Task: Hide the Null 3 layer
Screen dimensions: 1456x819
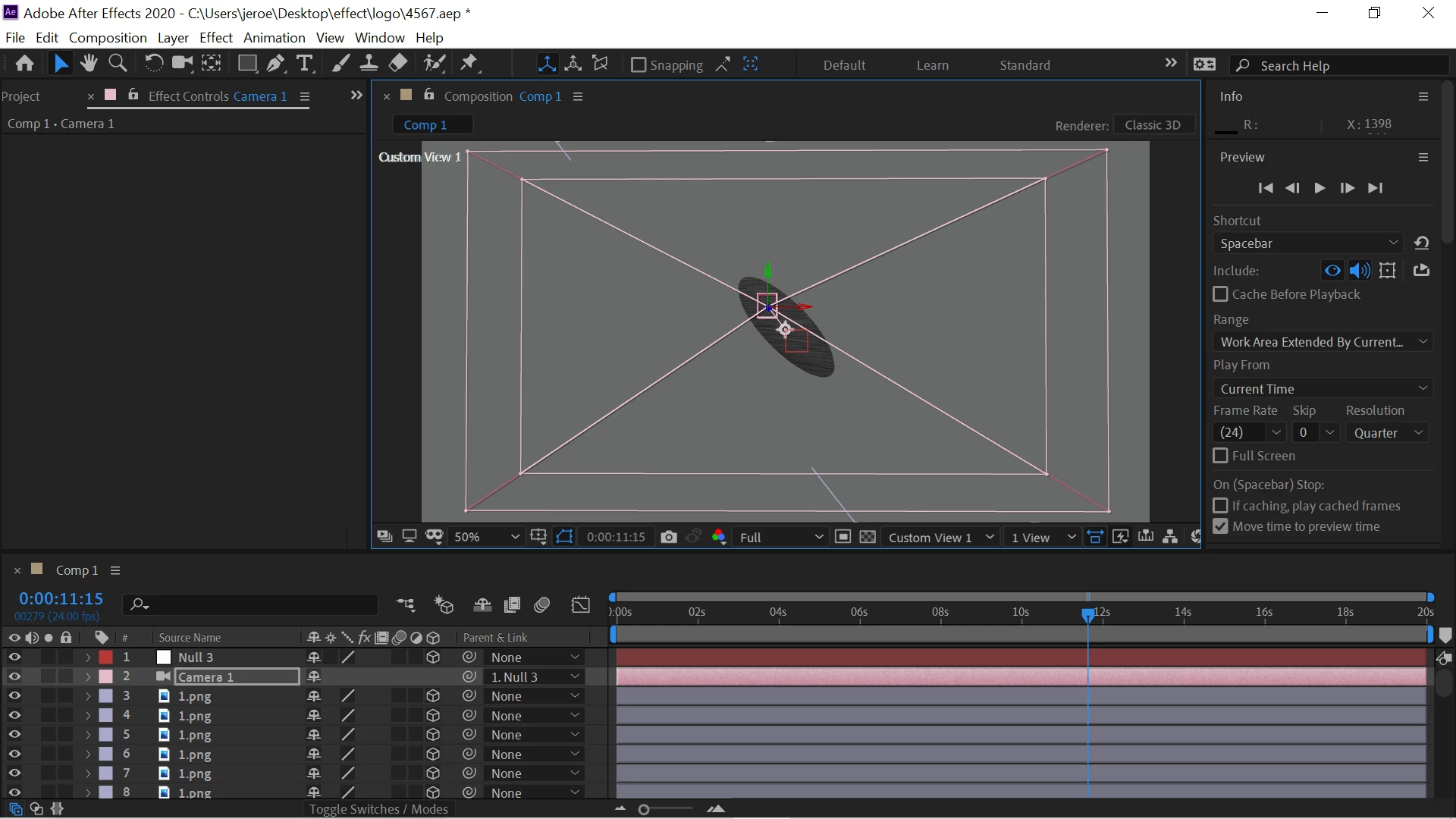Action: point(14,657)
